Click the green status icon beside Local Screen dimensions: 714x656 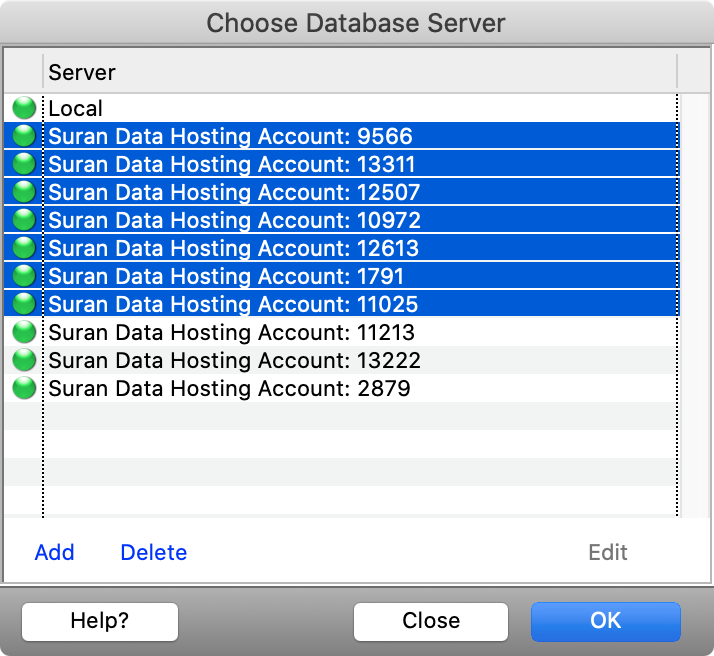(24, 108)
